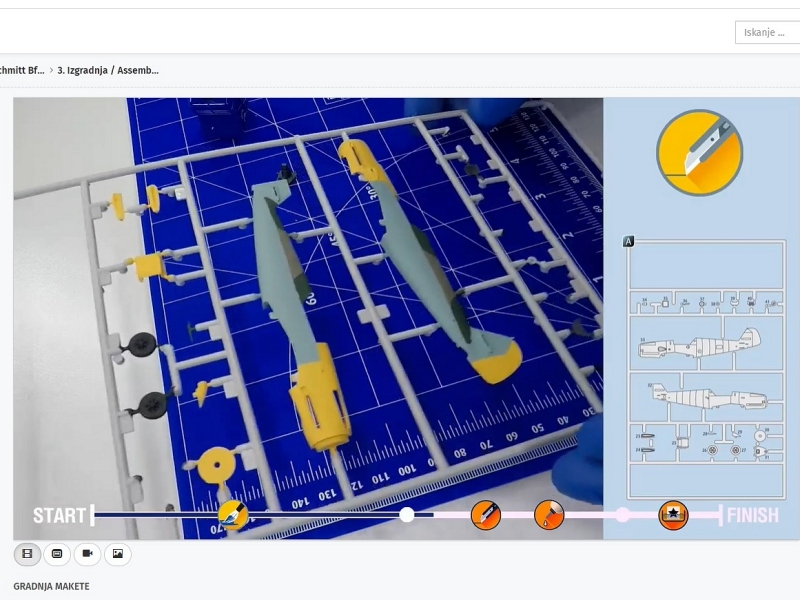Click the cutting knife timeline icon
Viewport: 800px width, 600px height.
tap(233, 515)
